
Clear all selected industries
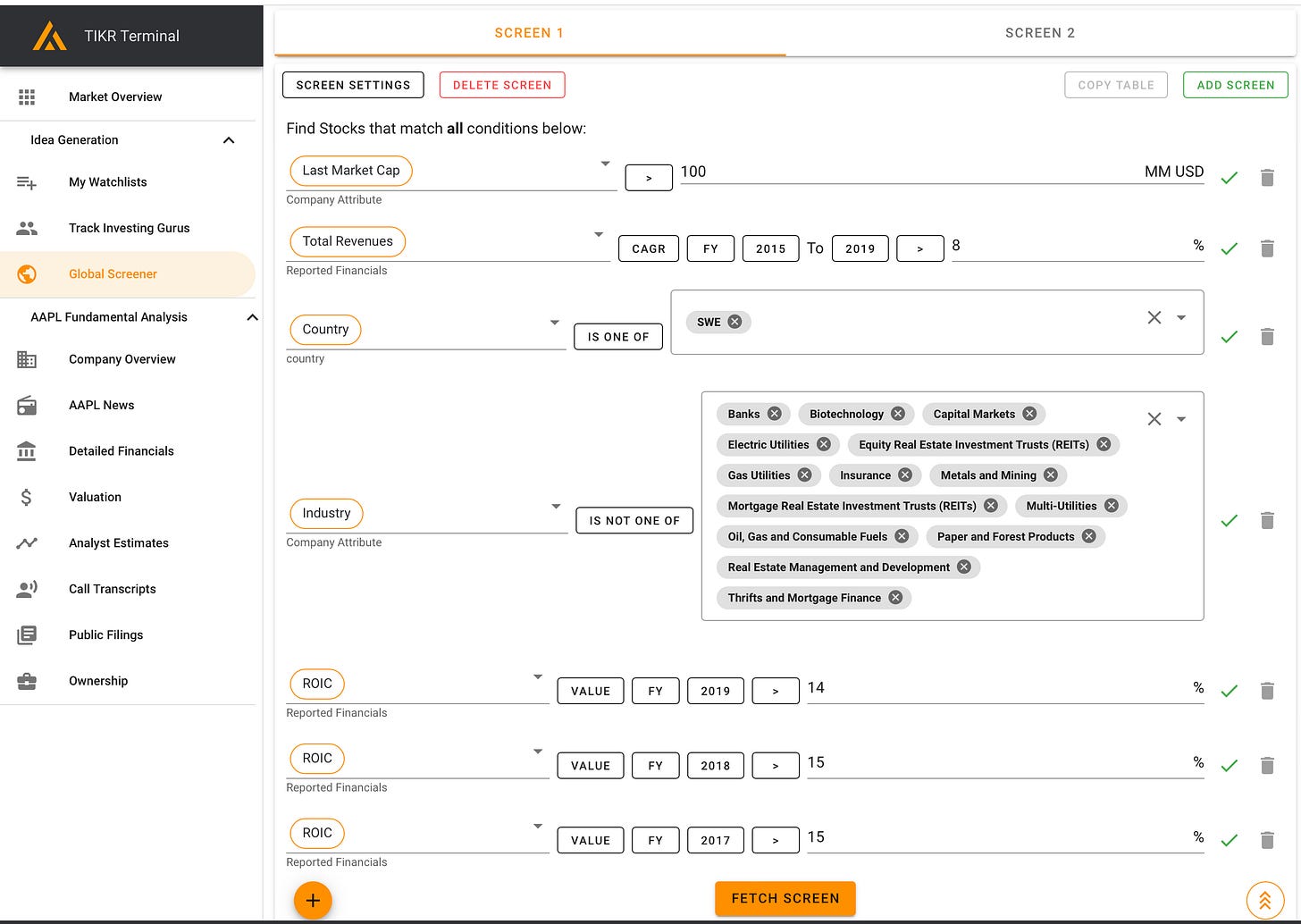coord(1154,419)
